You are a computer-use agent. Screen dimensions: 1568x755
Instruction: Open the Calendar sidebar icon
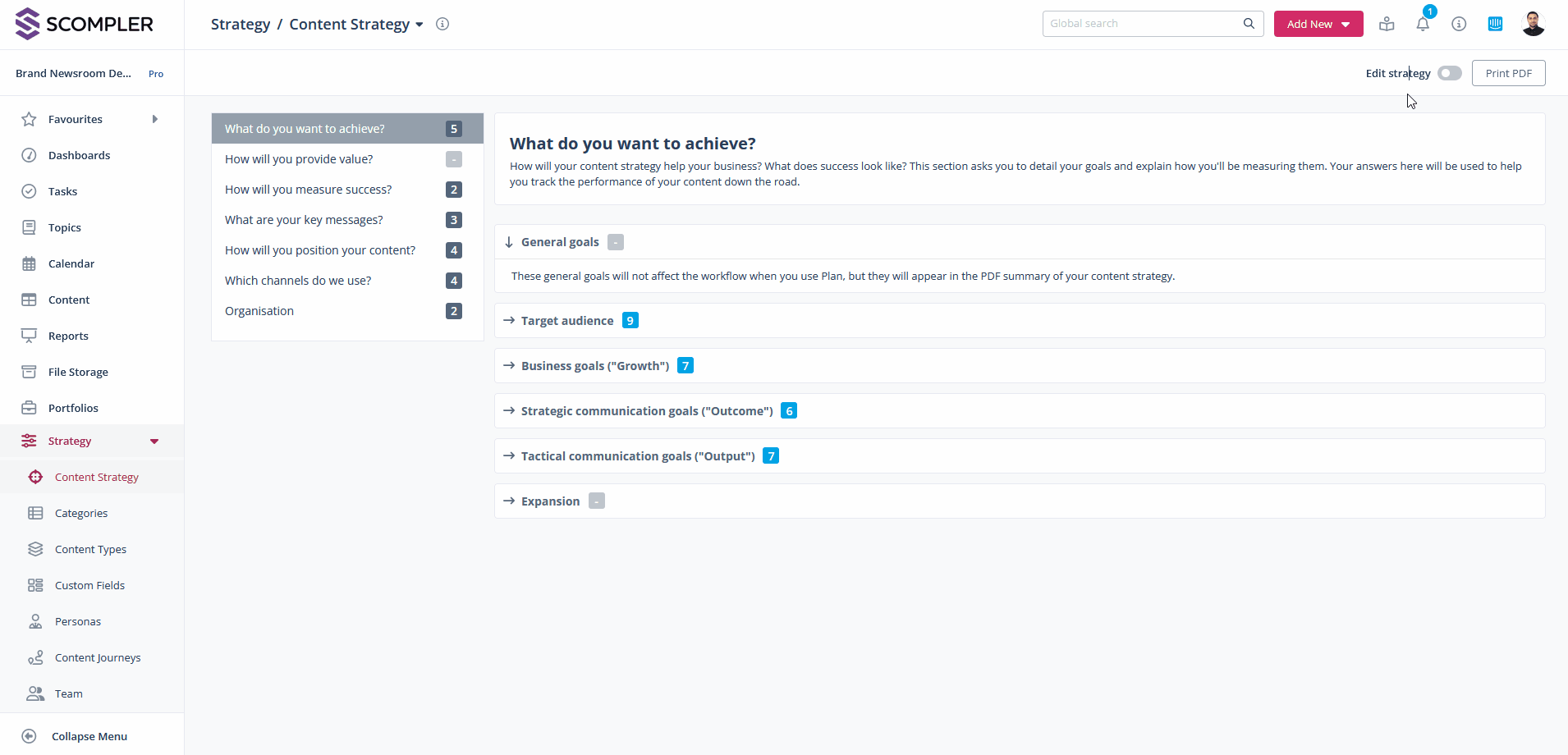click(x=30, y=263)
